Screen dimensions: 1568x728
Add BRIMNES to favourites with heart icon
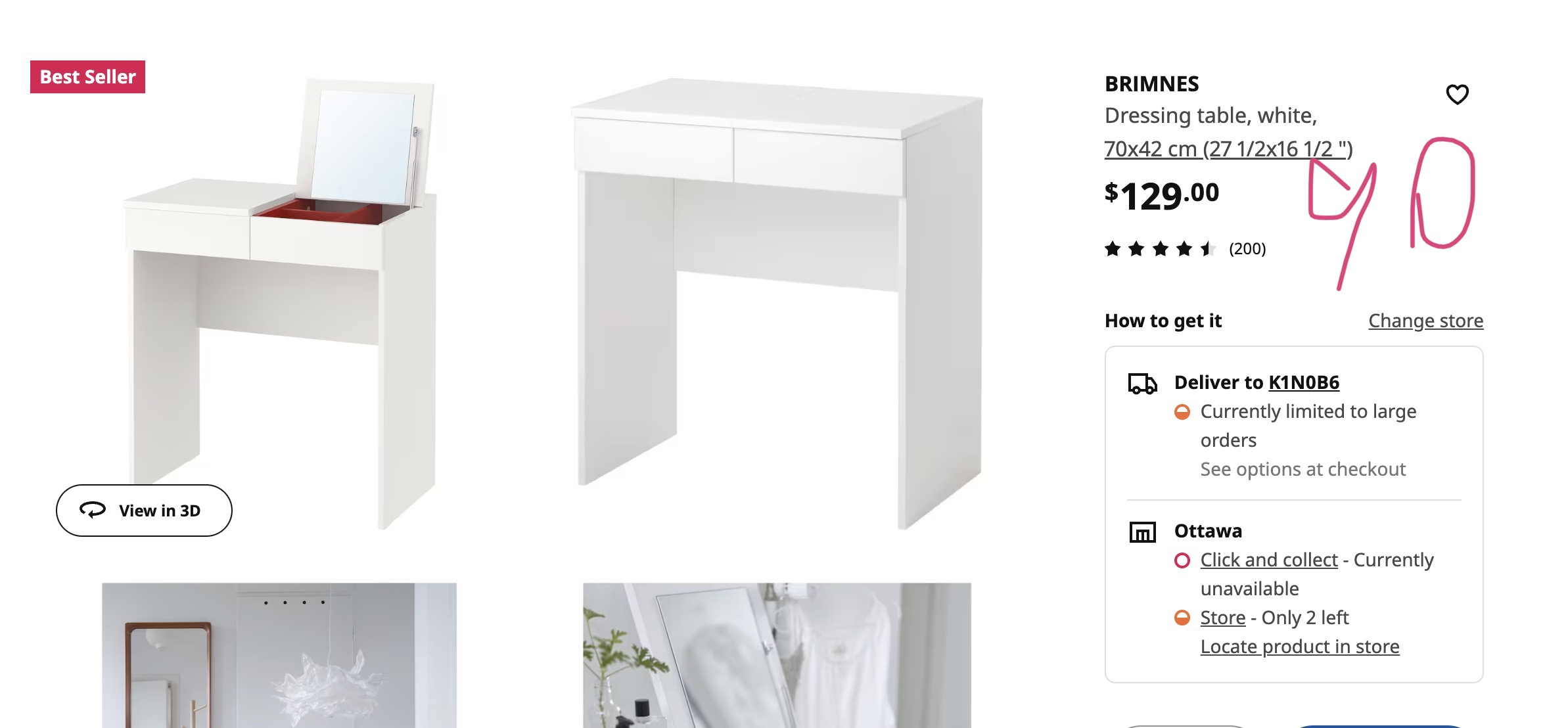click(1457, 95)
